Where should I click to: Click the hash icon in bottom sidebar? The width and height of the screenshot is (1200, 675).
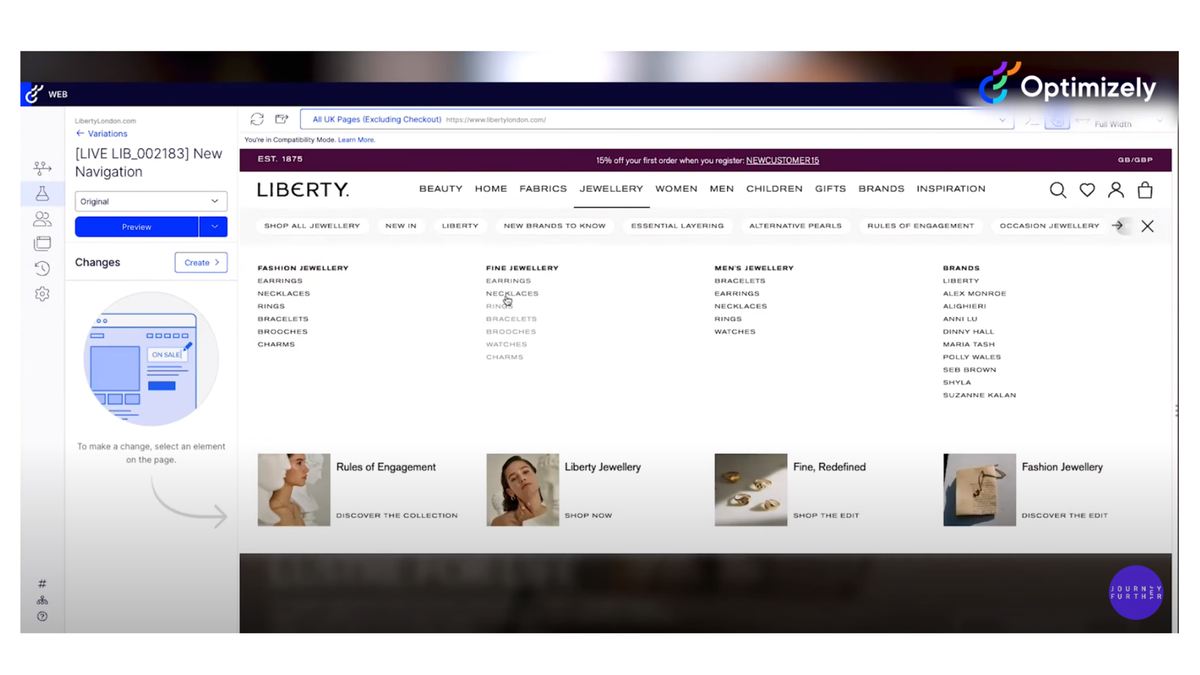[42, 584]
